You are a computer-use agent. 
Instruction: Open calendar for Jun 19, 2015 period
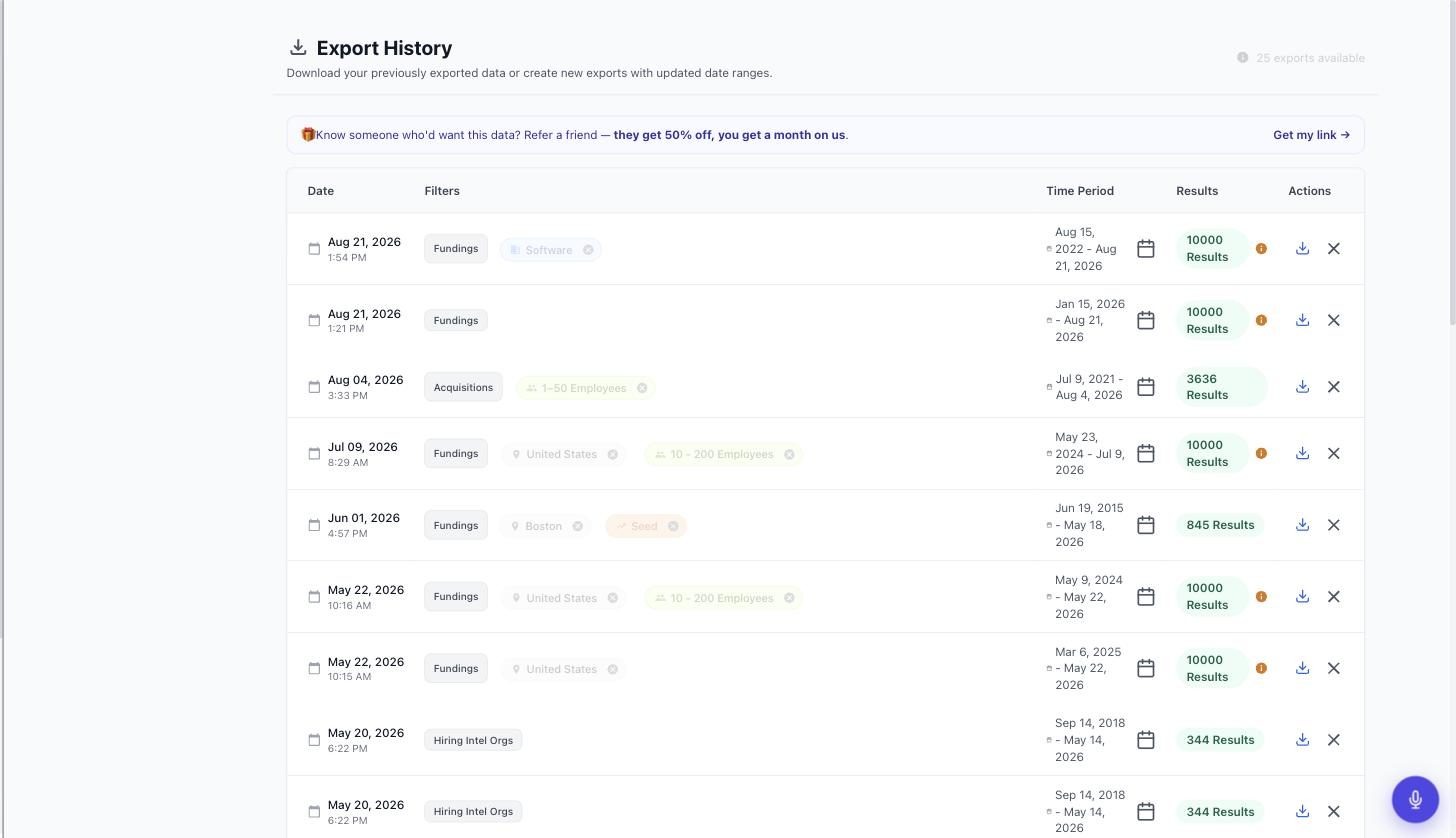(1146, 525)
